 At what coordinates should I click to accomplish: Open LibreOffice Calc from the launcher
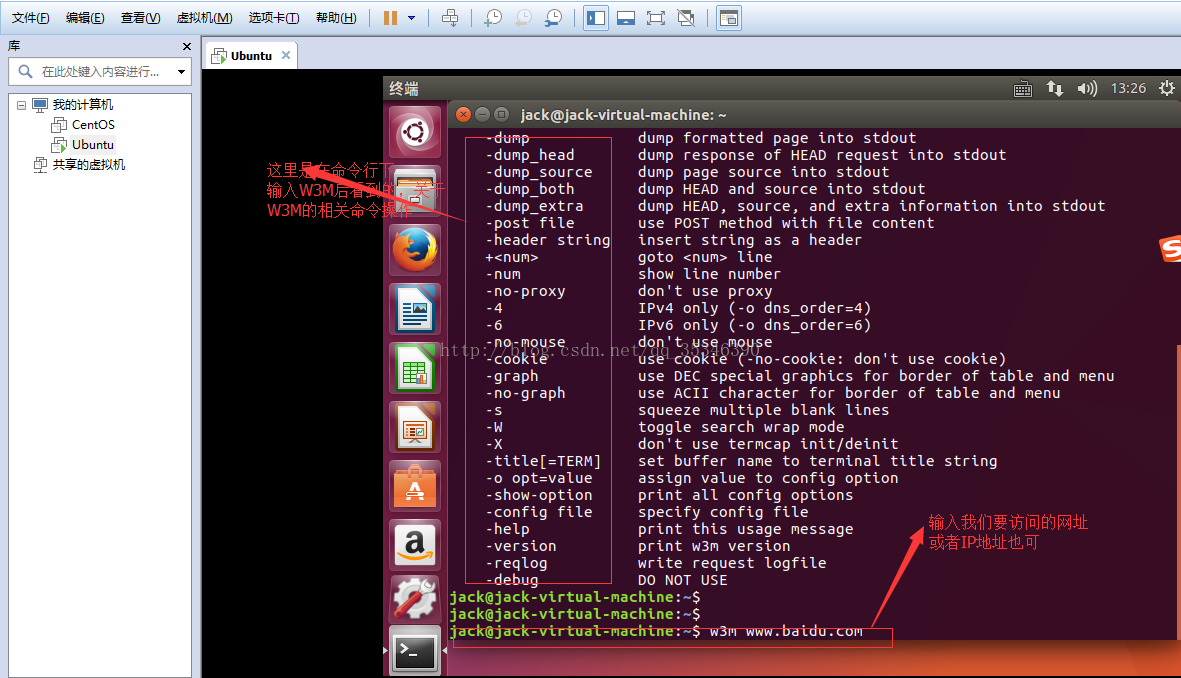pos(414,368)
